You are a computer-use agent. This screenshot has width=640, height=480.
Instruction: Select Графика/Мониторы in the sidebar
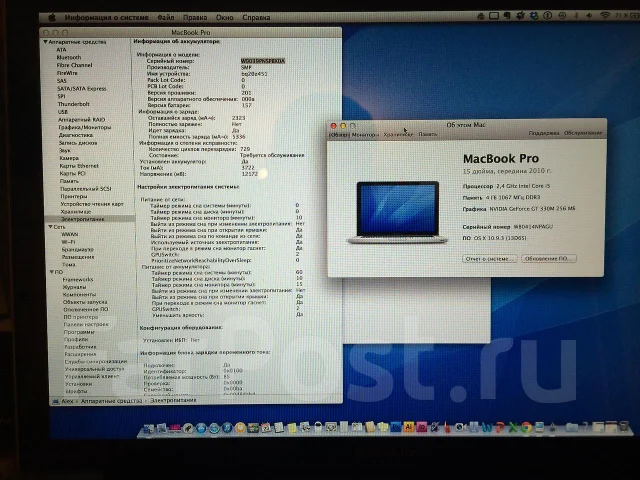(84, 127)
